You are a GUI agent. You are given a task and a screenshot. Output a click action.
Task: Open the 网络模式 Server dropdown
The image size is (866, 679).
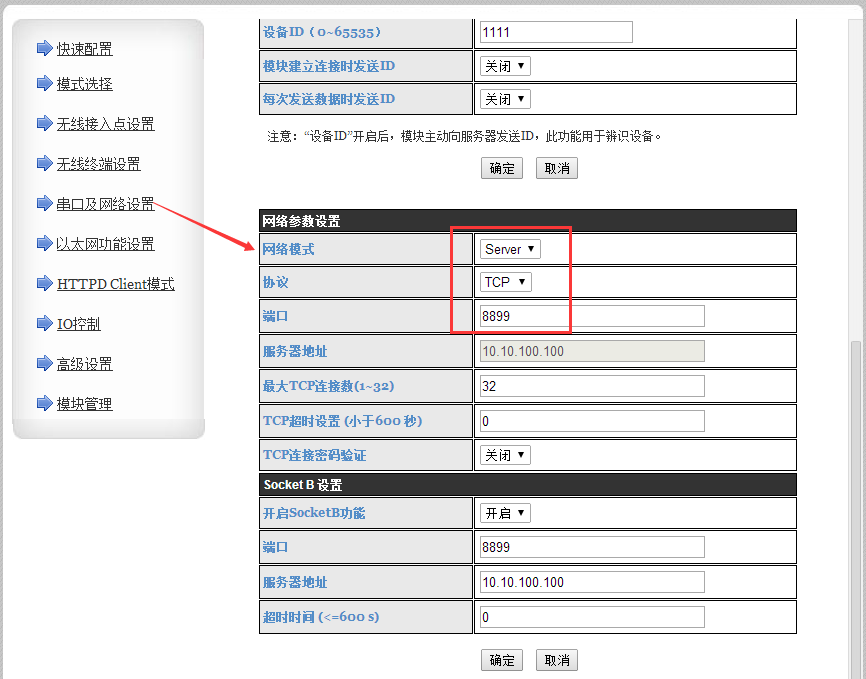(510, 249)
